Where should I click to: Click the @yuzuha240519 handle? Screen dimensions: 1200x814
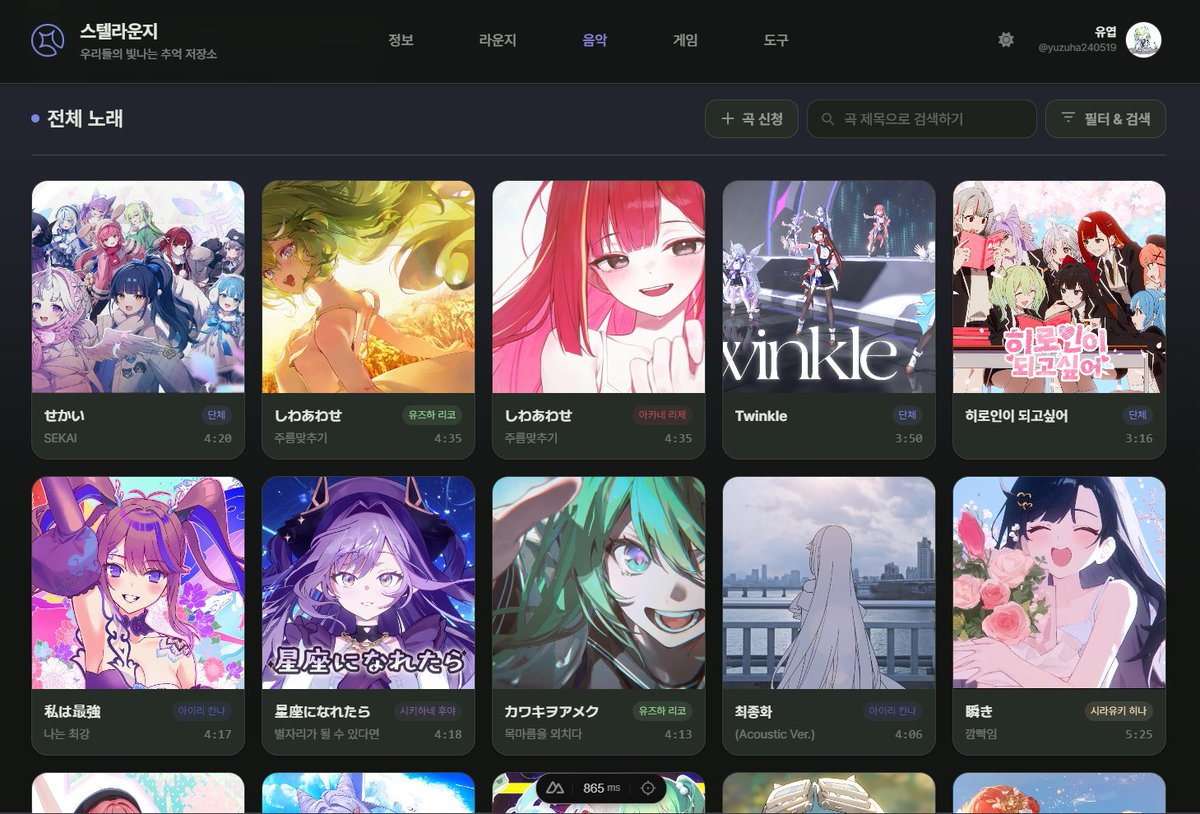[1077, 48]
